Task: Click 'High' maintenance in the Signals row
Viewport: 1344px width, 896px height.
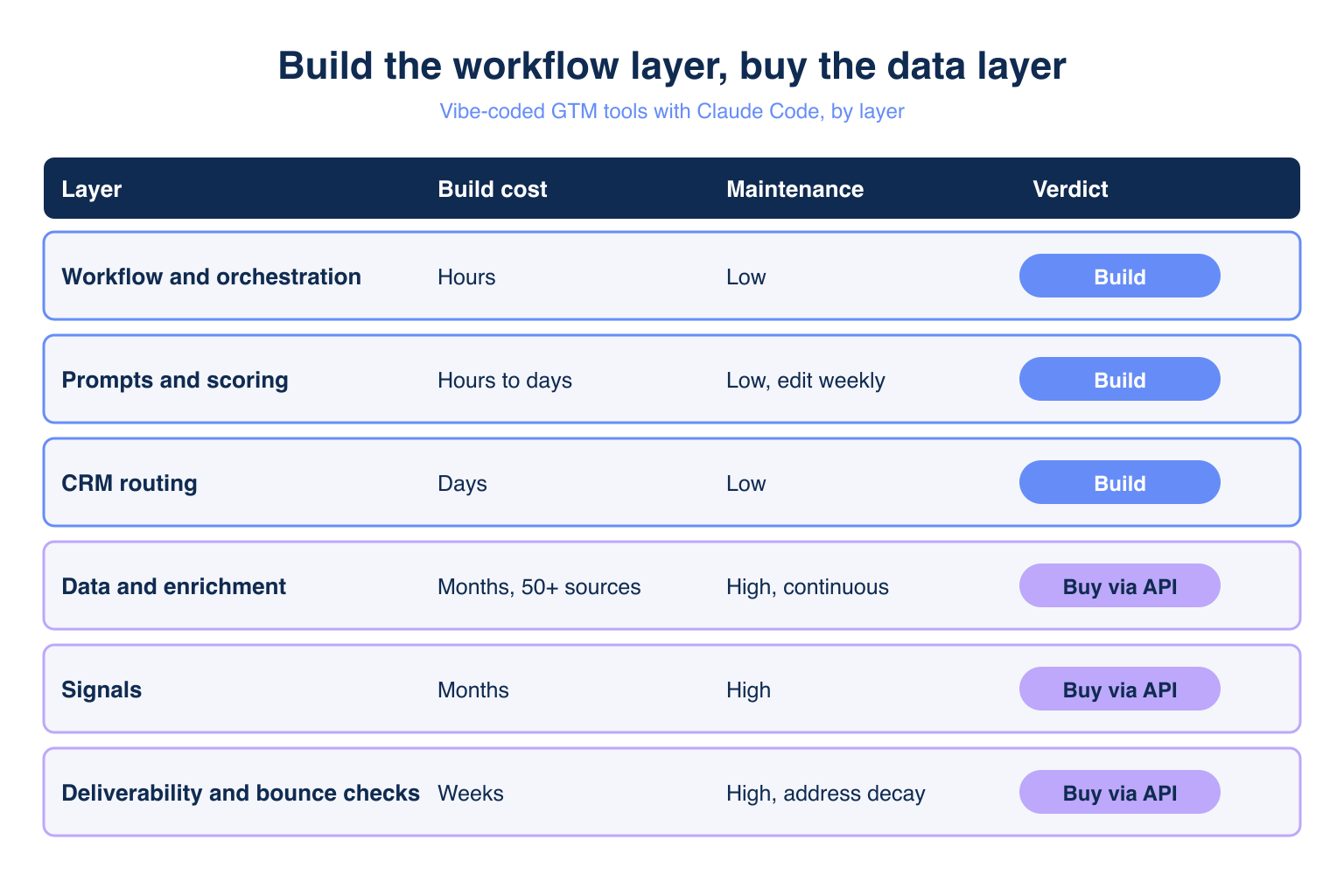Action: (748, 689)
